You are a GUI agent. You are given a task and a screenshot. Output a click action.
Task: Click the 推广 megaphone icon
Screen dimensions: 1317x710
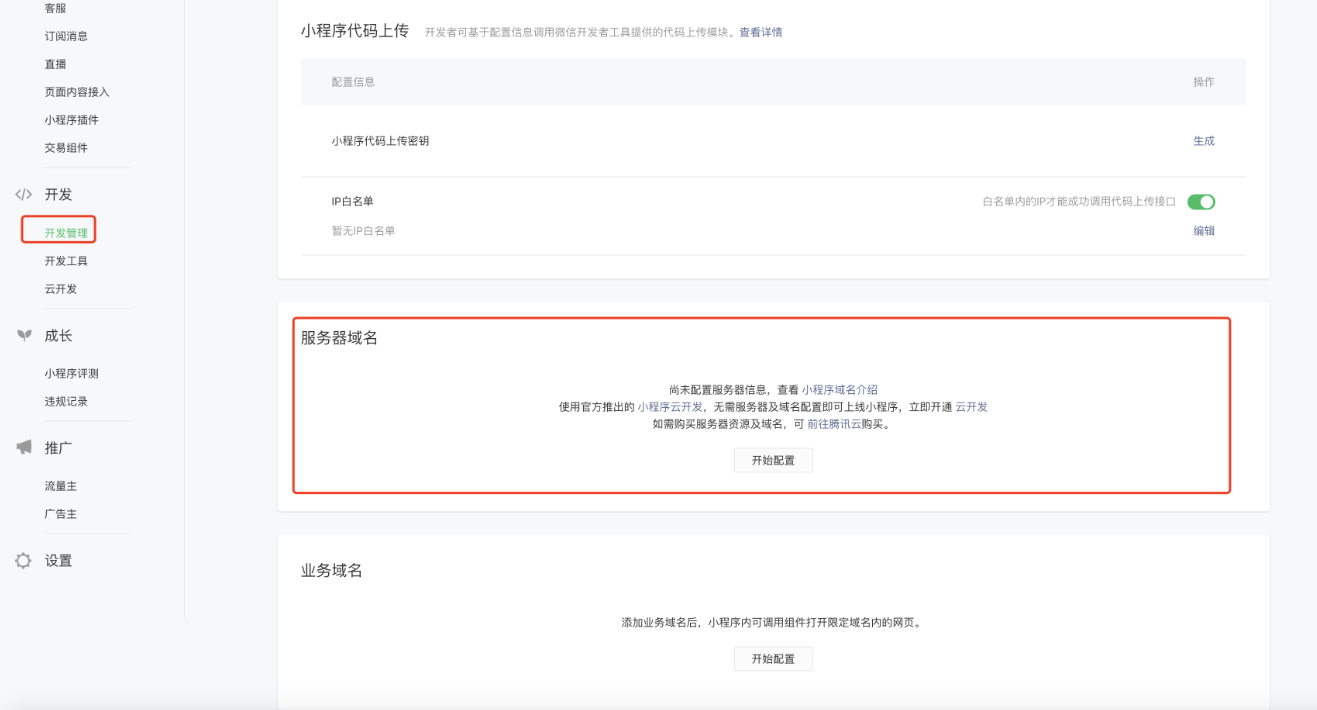pos(24,448)
